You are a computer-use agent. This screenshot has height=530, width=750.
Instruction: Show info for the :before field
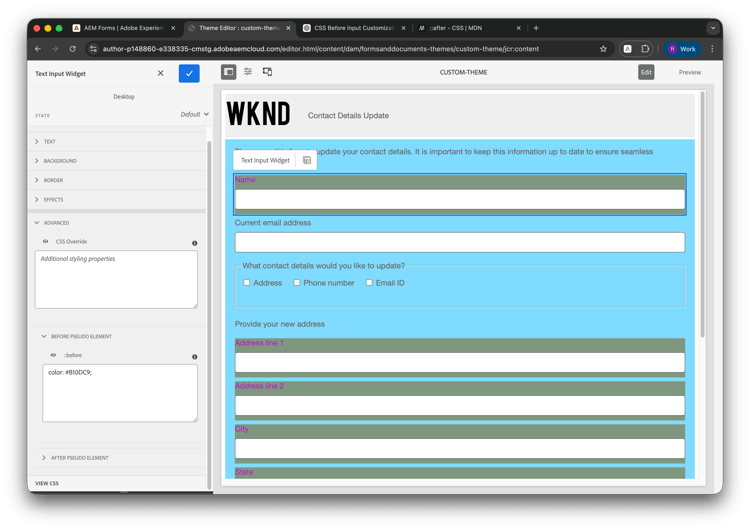[195, 357]
